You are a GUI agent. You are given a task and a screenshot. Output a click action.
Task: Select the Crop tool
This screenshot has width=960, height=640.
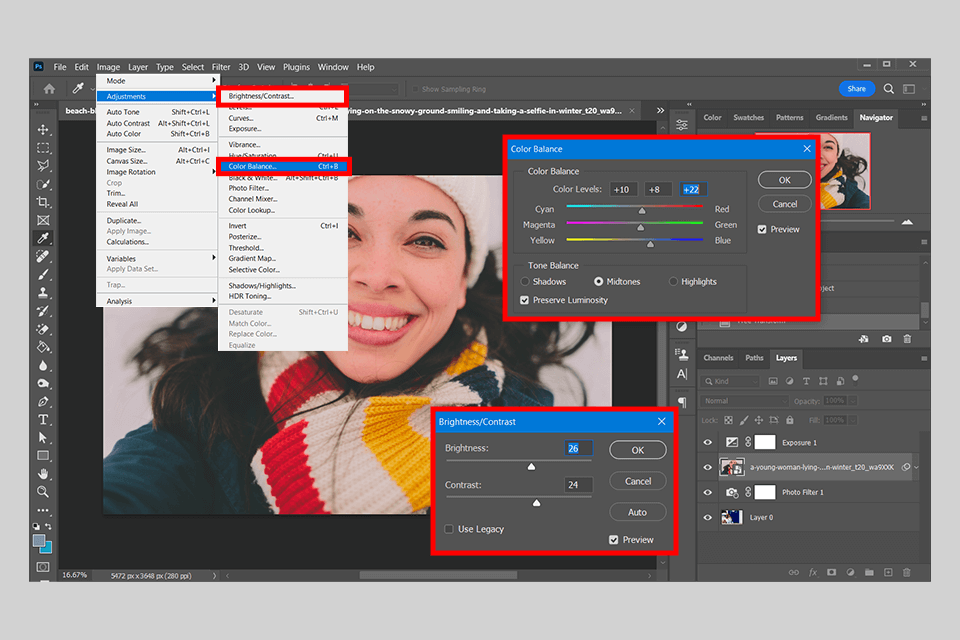[43, 202]
